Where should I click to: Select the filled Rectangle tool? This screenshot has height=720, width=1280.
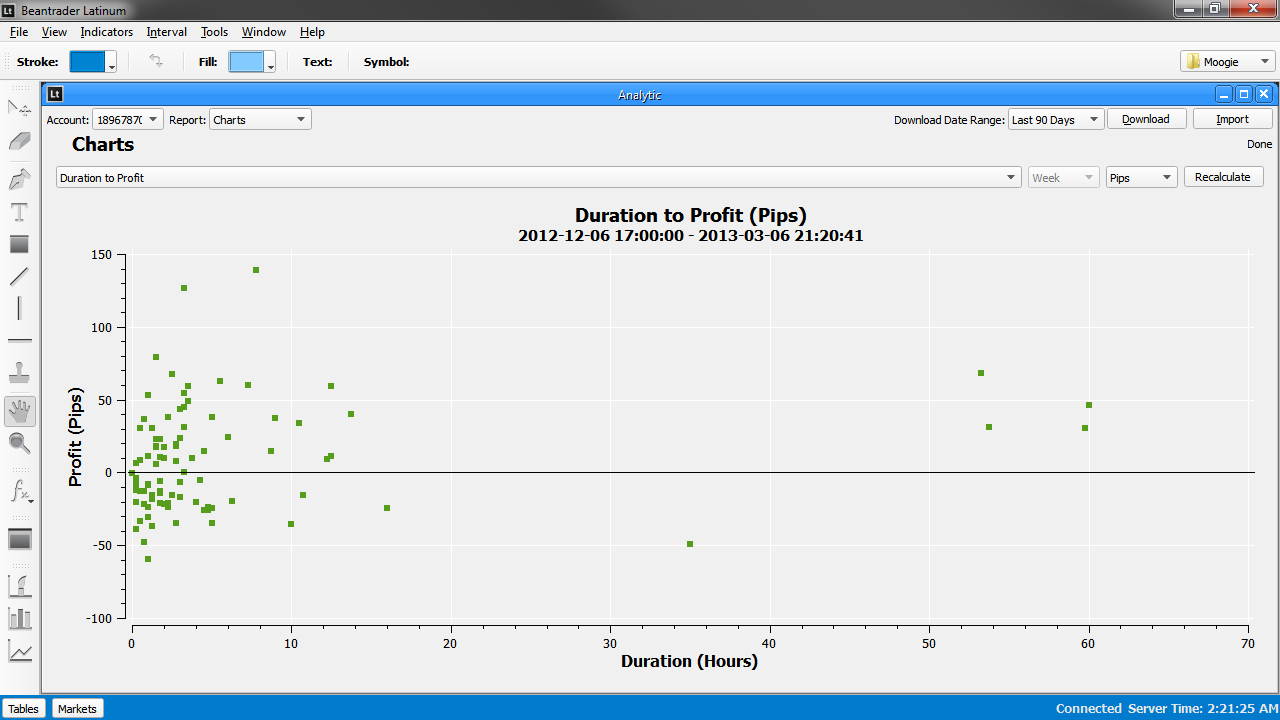[x=20, y=244]
